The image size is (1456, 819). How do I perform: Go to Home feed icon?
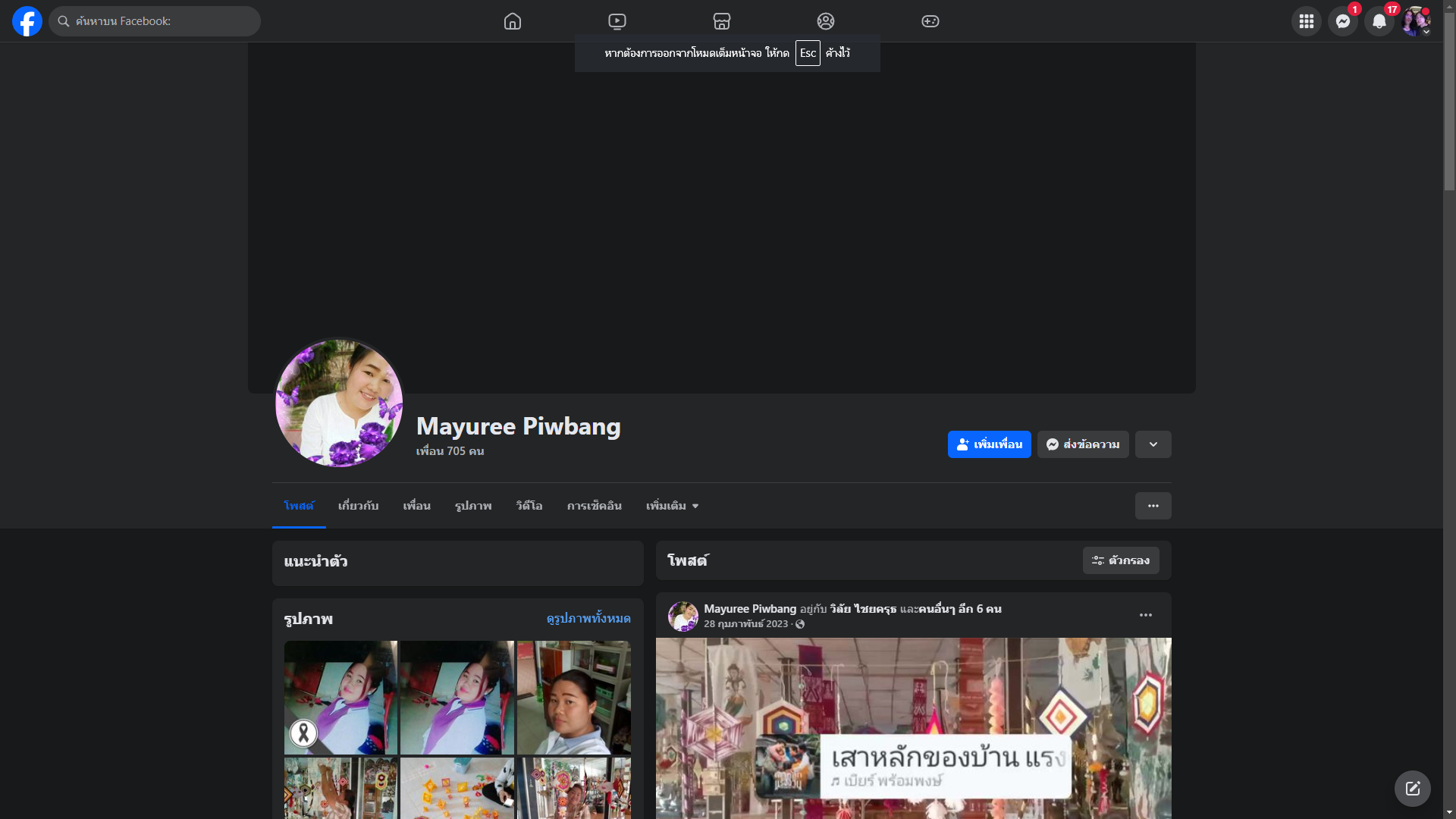coord(513,21)
